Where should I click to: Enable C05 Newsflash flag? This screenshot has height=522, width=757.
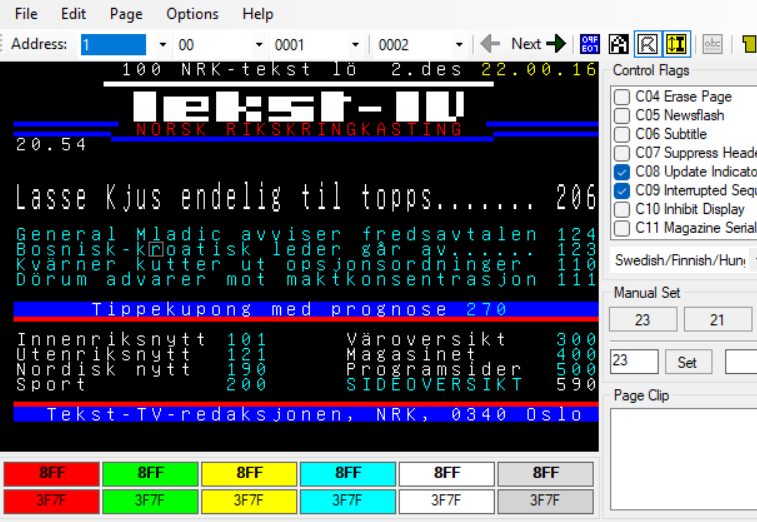click(x=622, y=115)
